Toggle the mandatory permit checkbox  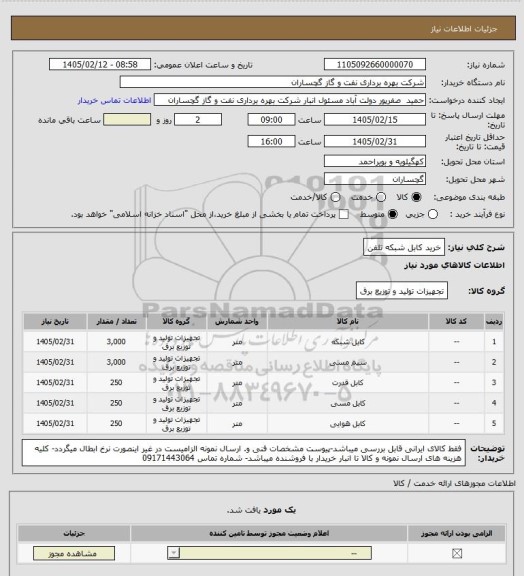point(457,553)
